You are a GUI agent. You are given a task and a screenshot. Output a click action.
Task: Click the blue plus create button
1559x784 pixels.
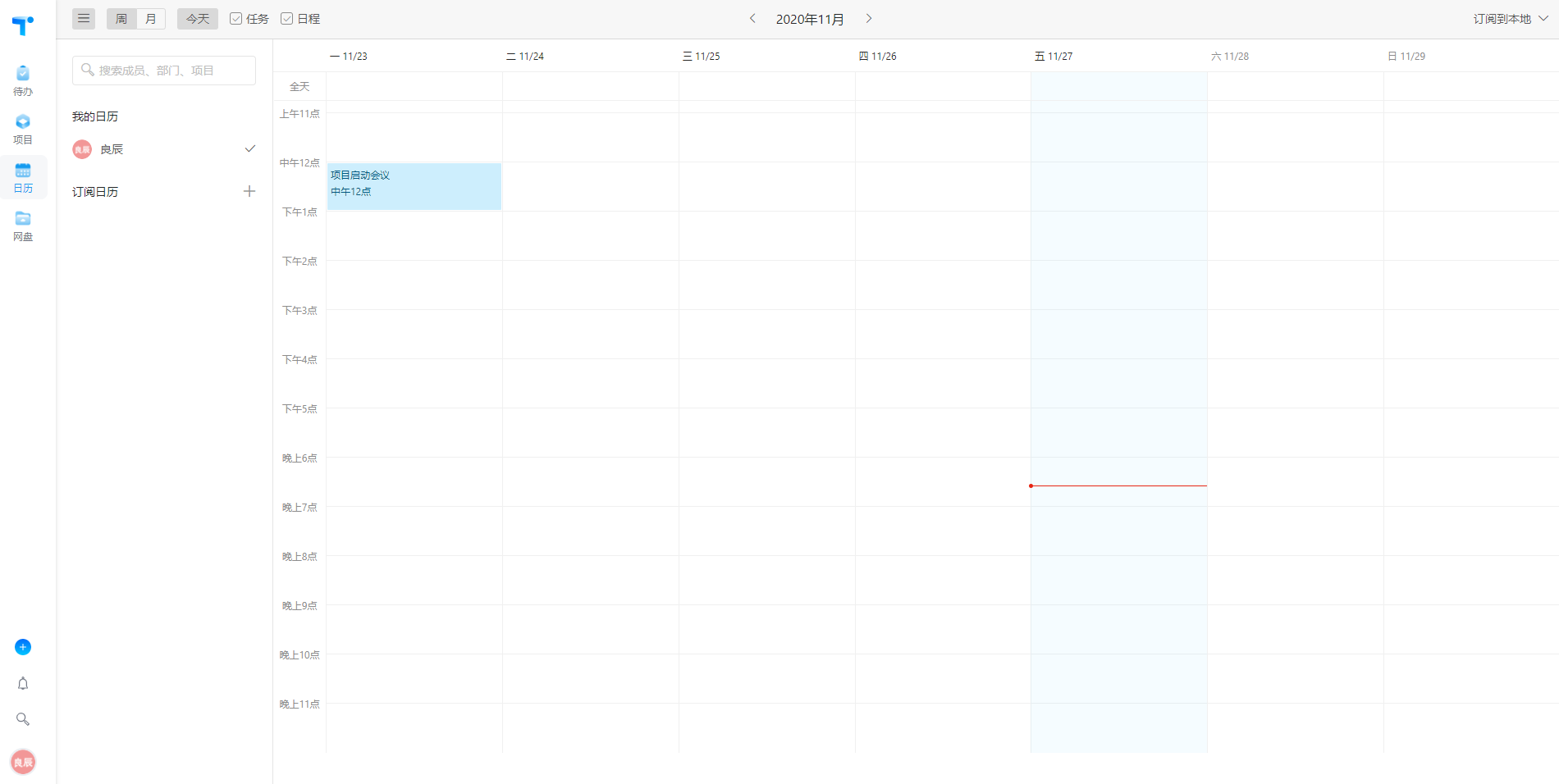[23, 647]
